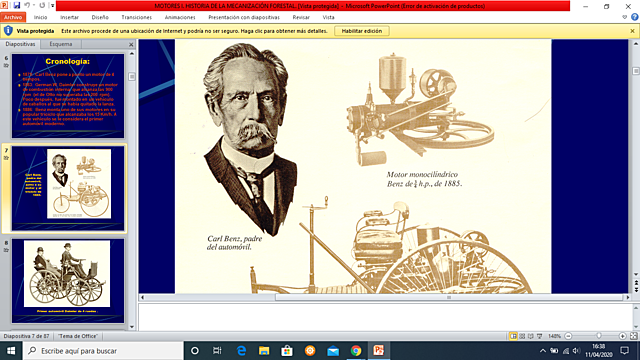Click horizontal scrollbar left arrow

142,298
